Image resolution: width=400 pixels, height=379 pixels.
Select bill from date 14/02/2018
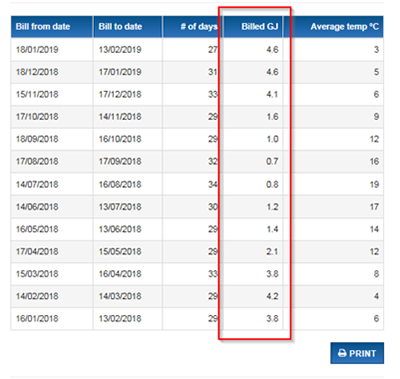[x=37, y=296]
